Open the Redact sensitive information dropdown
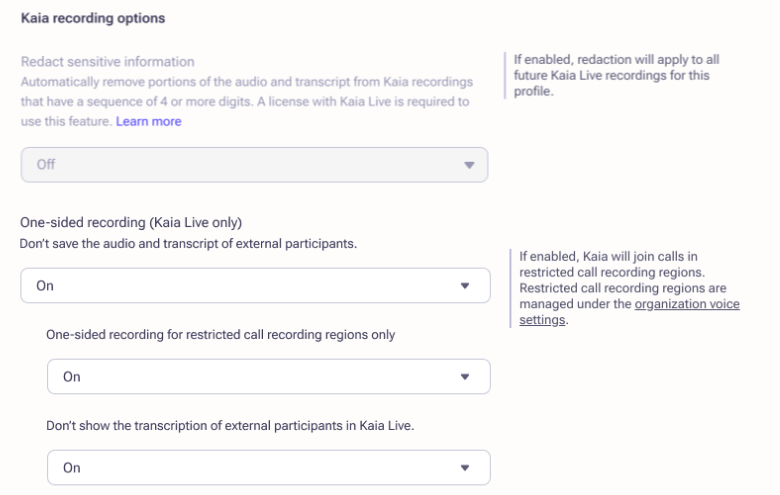The height and width of the screenshot is (495, 780). 254,165
